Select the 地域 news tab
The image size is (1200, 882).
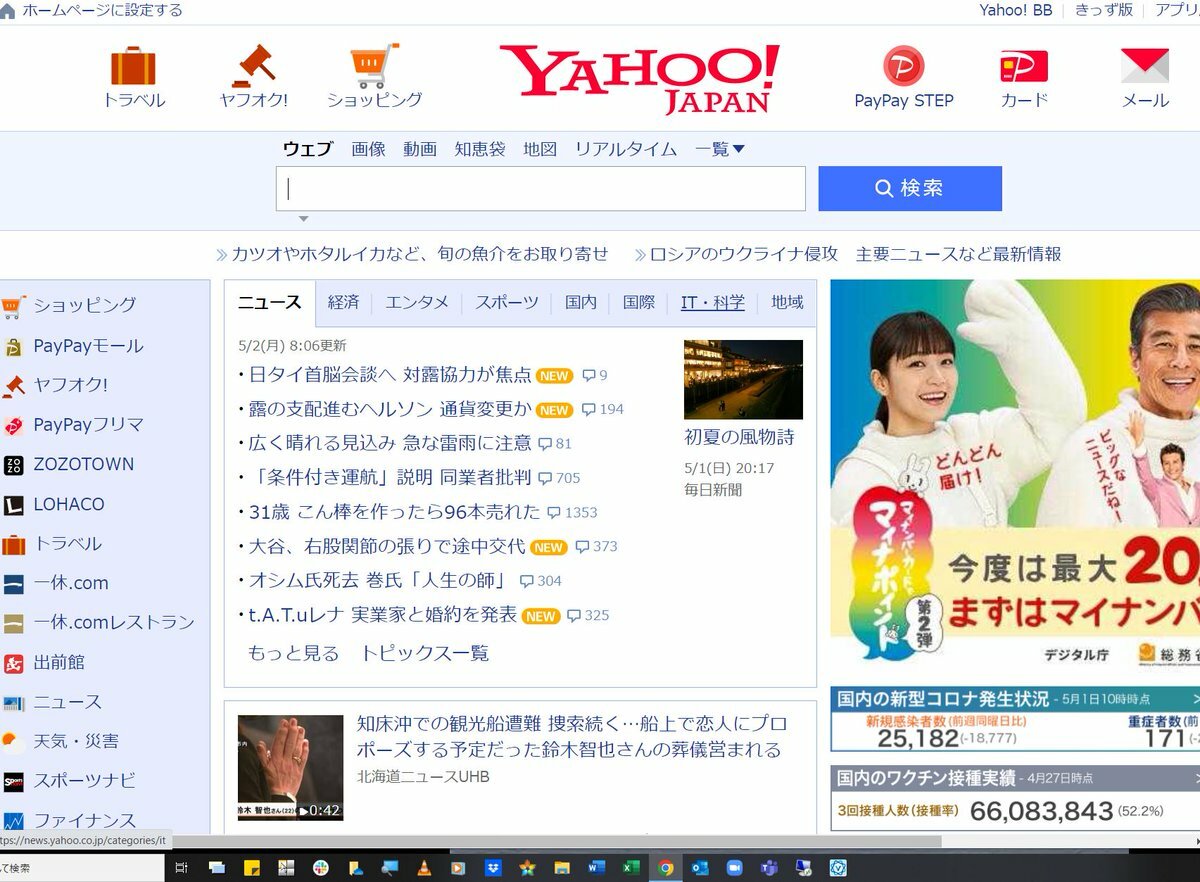tap(787, 302)
